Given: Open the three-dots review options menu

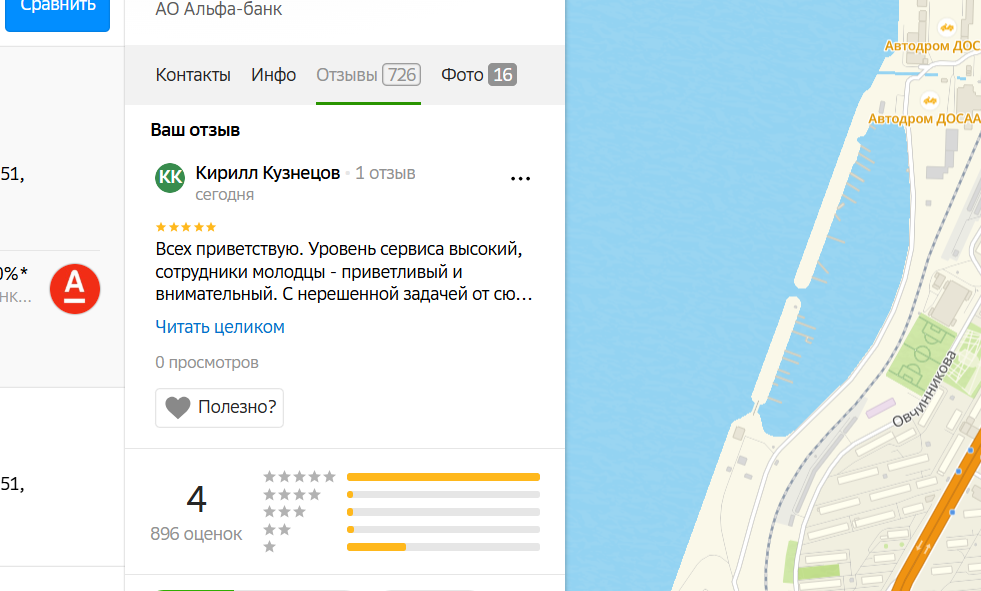Looking at the screenshot, I should 521,179.
